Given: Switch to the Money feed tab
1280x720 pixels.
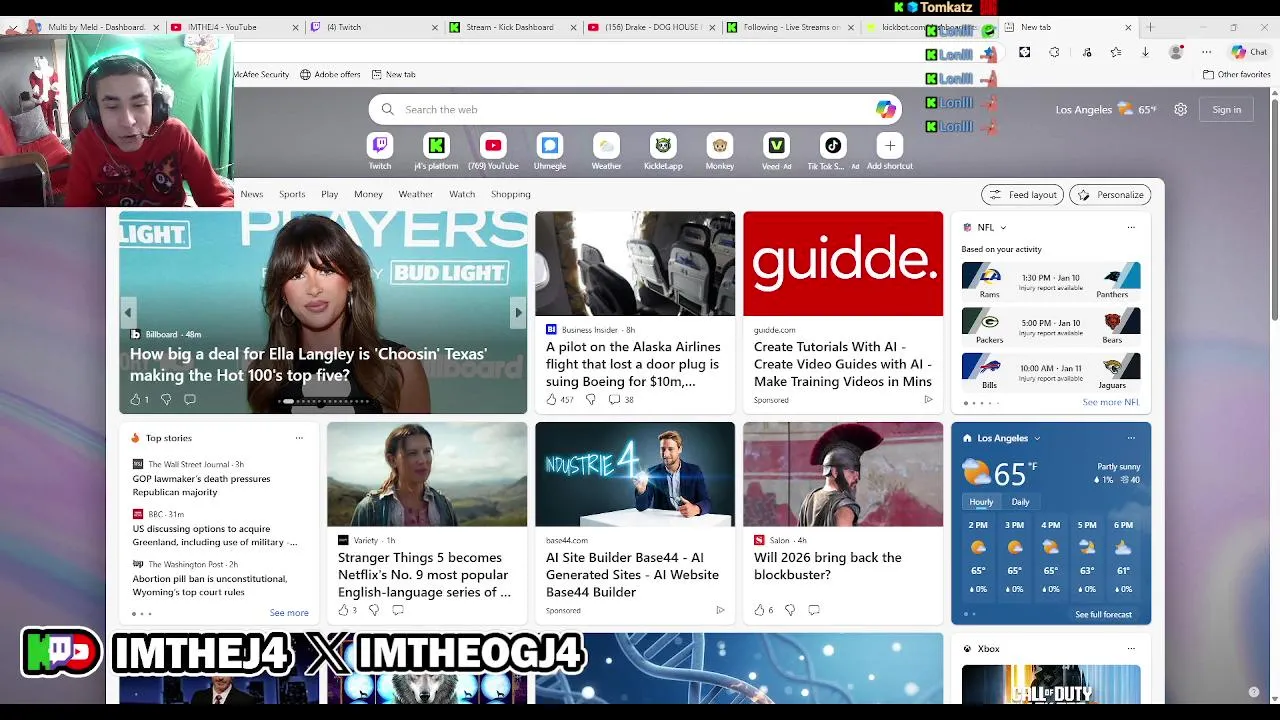Looking at the screenshot, I should tap(368, 194).
